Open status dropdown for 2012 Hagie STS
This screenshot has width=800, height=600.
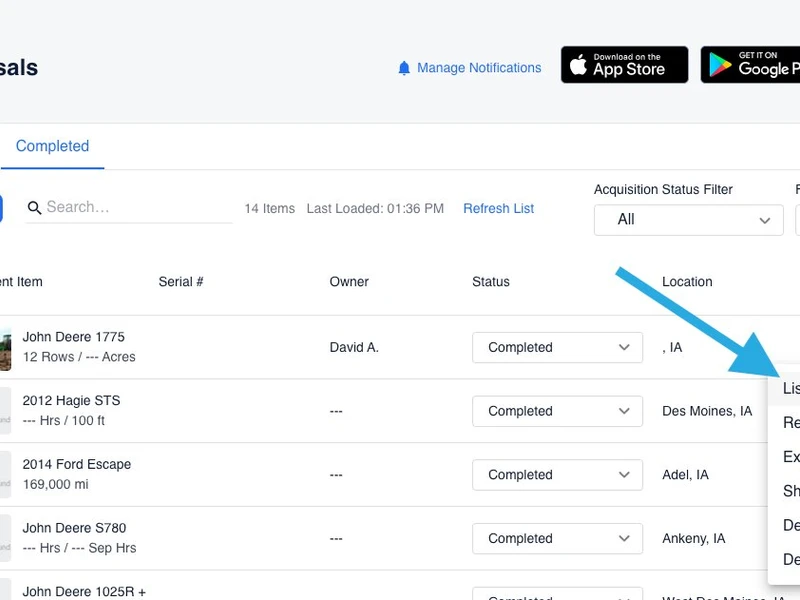[557, 411]
